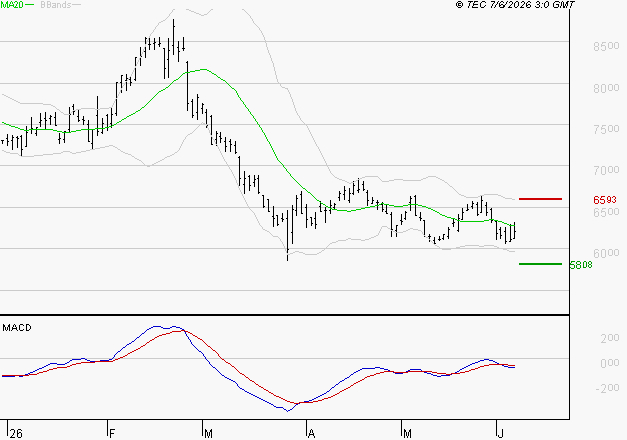Click the A month label on time axis
The image size is (627, 440).
pyautogui.click(x=312, y=434)
